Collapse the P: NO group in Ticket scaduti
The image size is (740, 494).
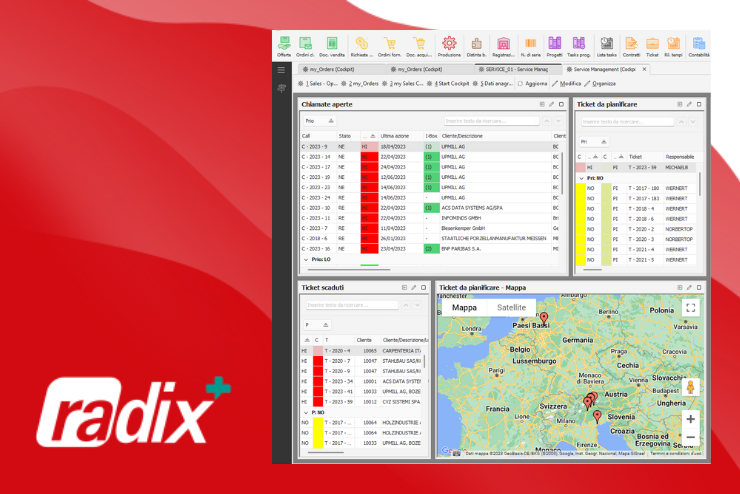(x=306, y=412)
